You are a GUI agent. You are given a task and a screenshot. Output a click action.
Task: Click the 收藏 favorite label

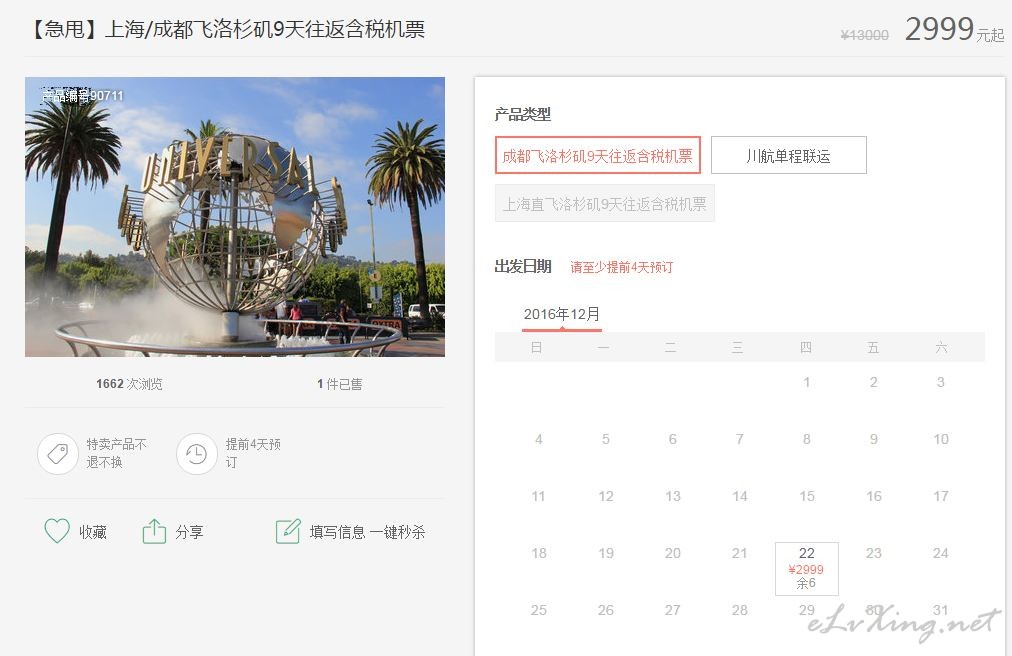[93, 532]
